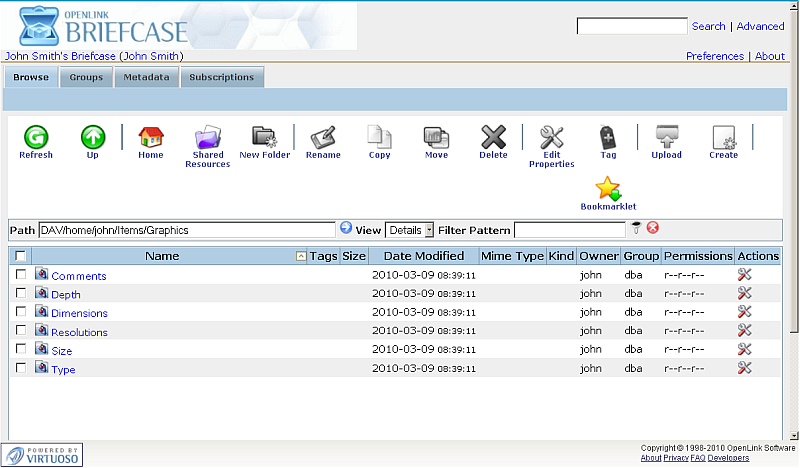Open Shared Resources folder icon

coord(205,137)
